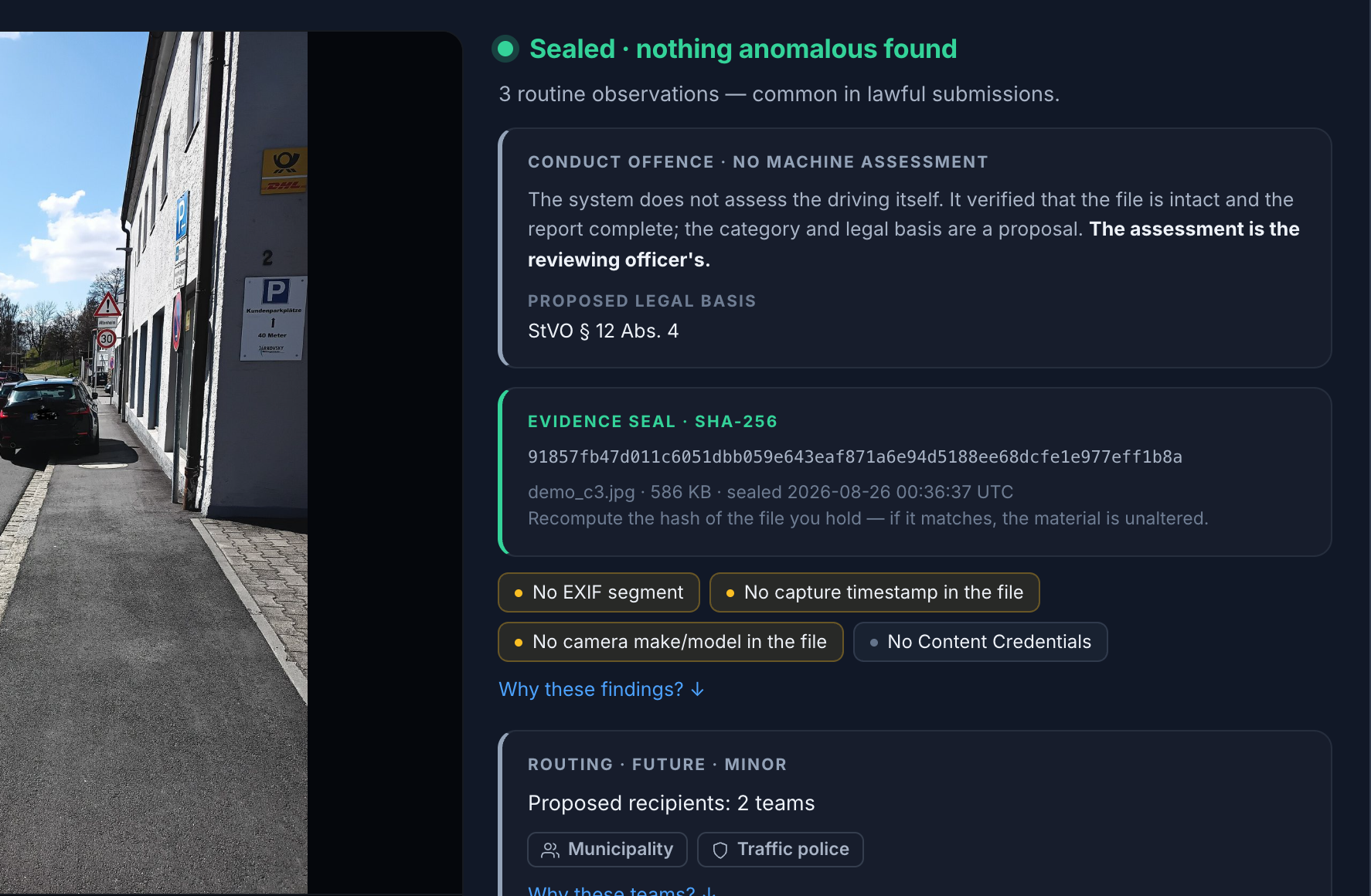Expand the Why these teams explanation
This screenshot has height=896, width=1371.
(x=622, y=890)
